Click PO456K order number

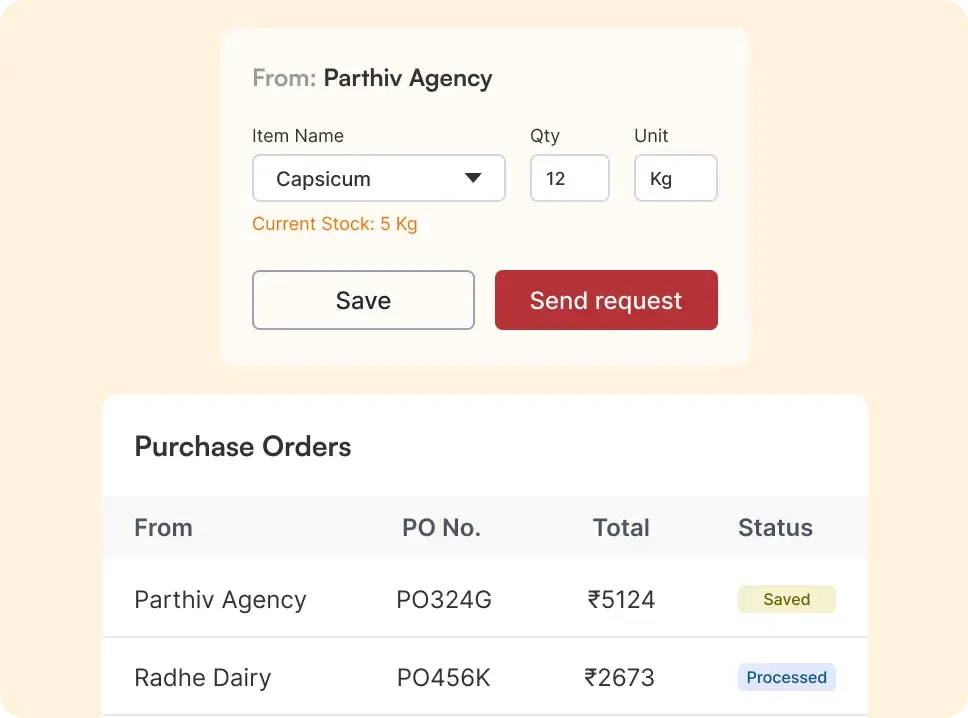[443, 677]
